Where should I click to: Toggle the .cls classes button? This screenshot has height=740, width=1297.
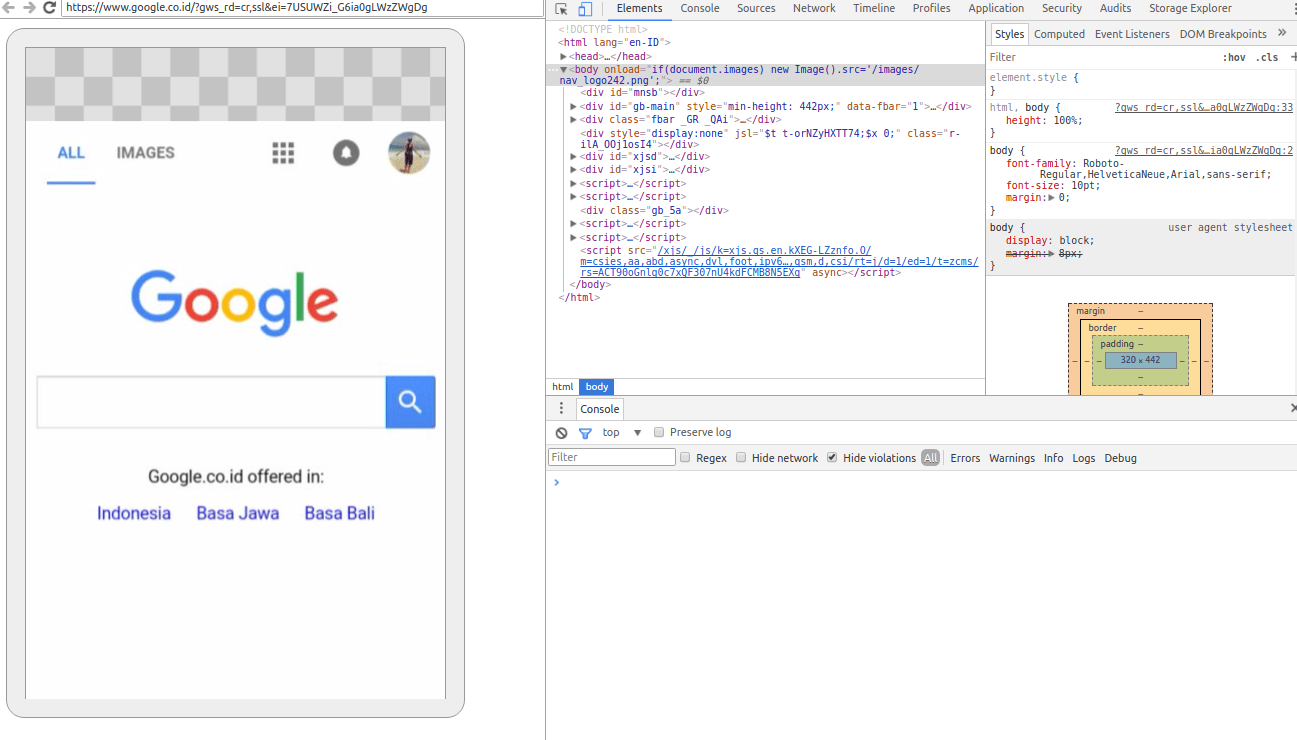point(1267,58)
